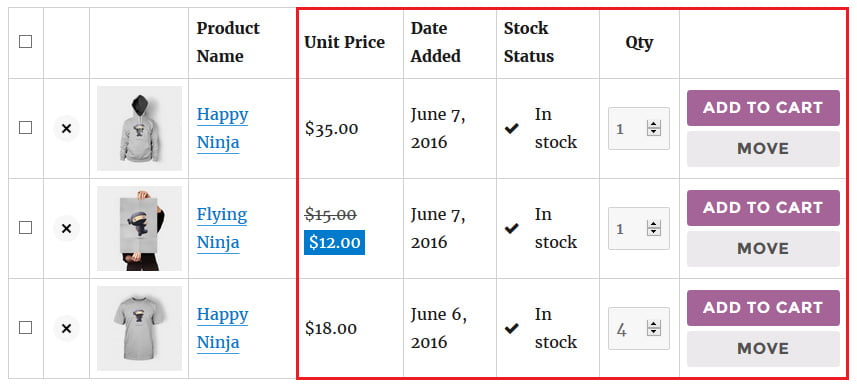
Task: Select the hoodie row checkbox
Action: 25,128
